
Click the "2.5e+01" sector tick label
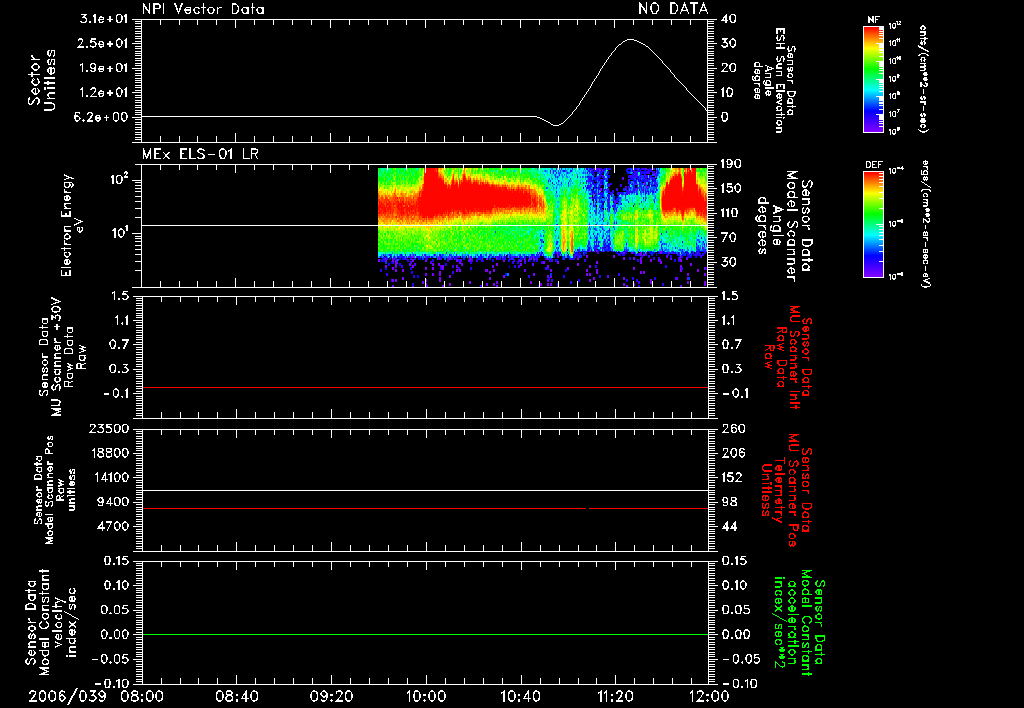click(x=104, y=43)
